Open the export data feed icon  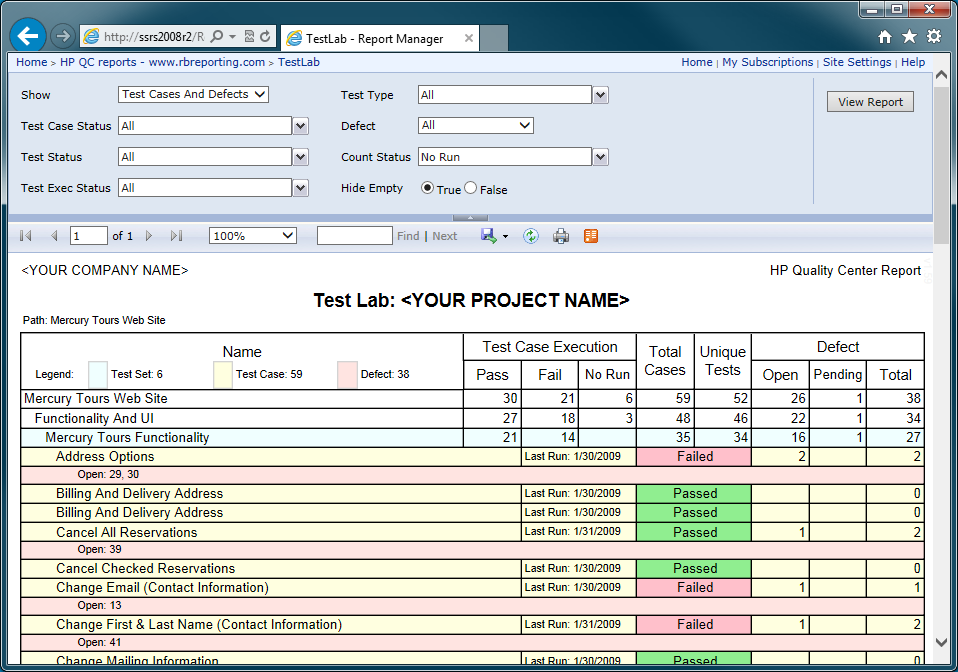588,236
